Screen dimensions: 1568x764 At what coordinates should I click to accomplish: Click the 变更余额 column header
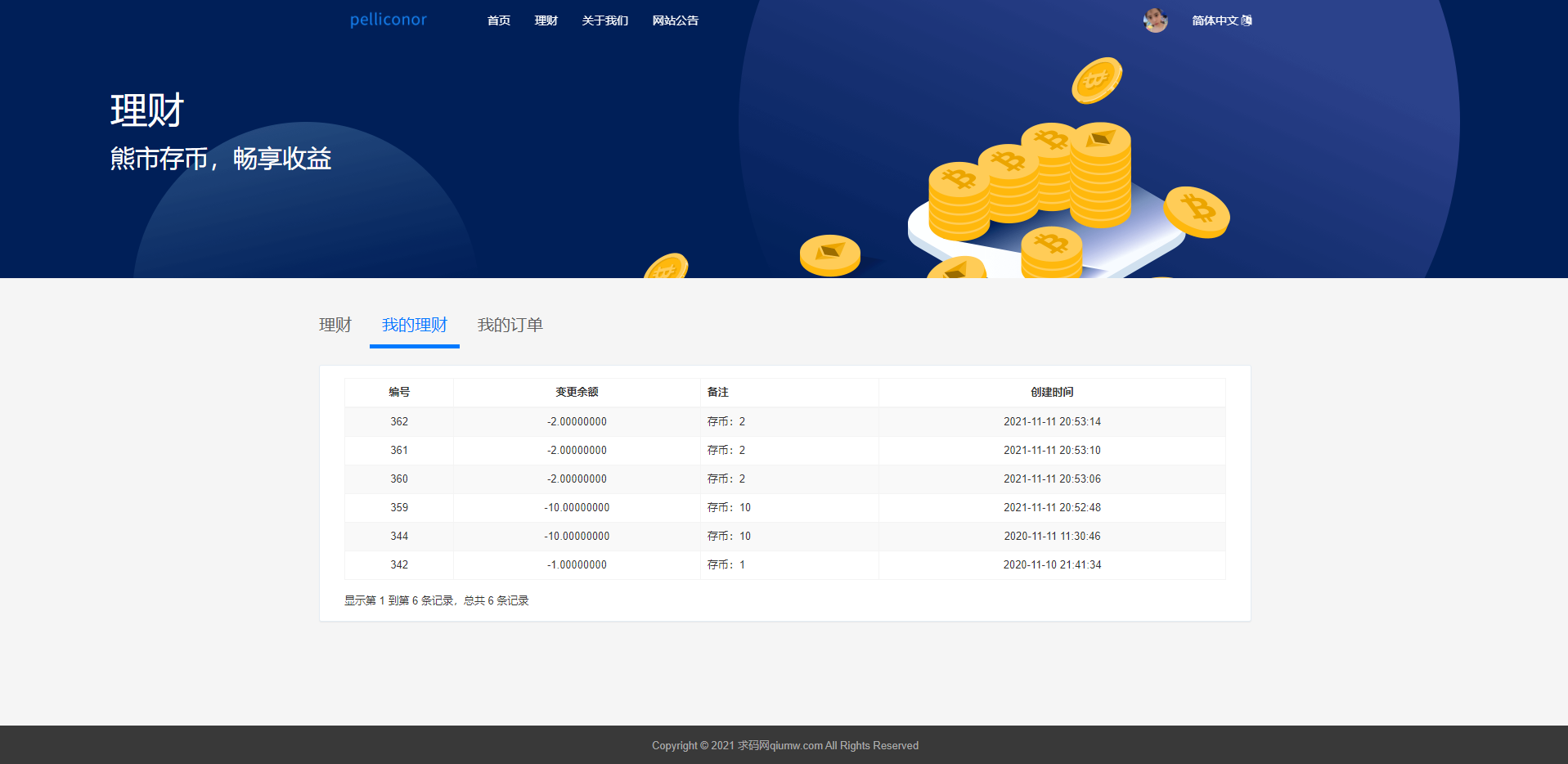point(577,392)
